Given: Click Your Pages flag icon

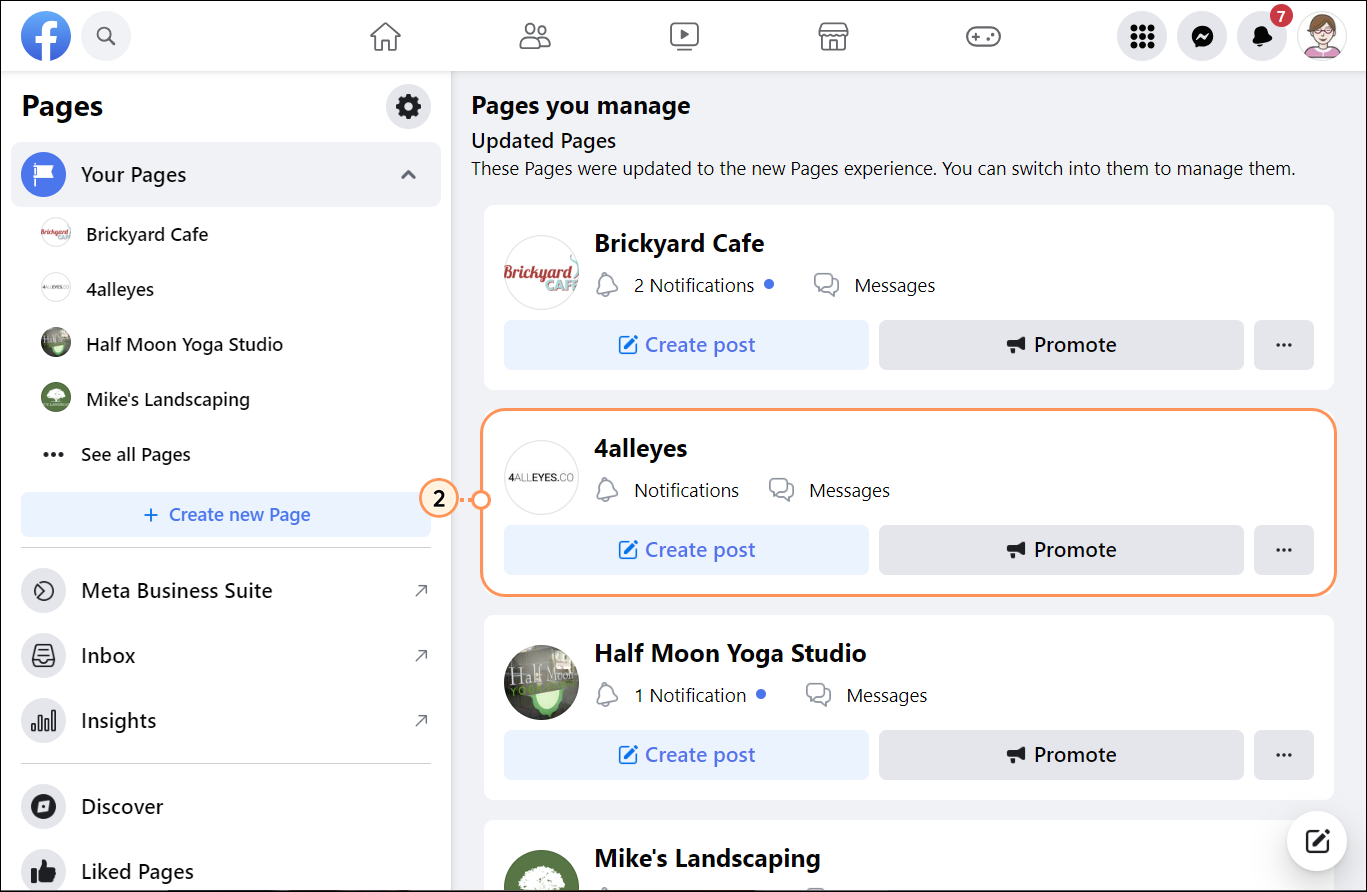Looking at the screenshot, I should tap(43, 175).
